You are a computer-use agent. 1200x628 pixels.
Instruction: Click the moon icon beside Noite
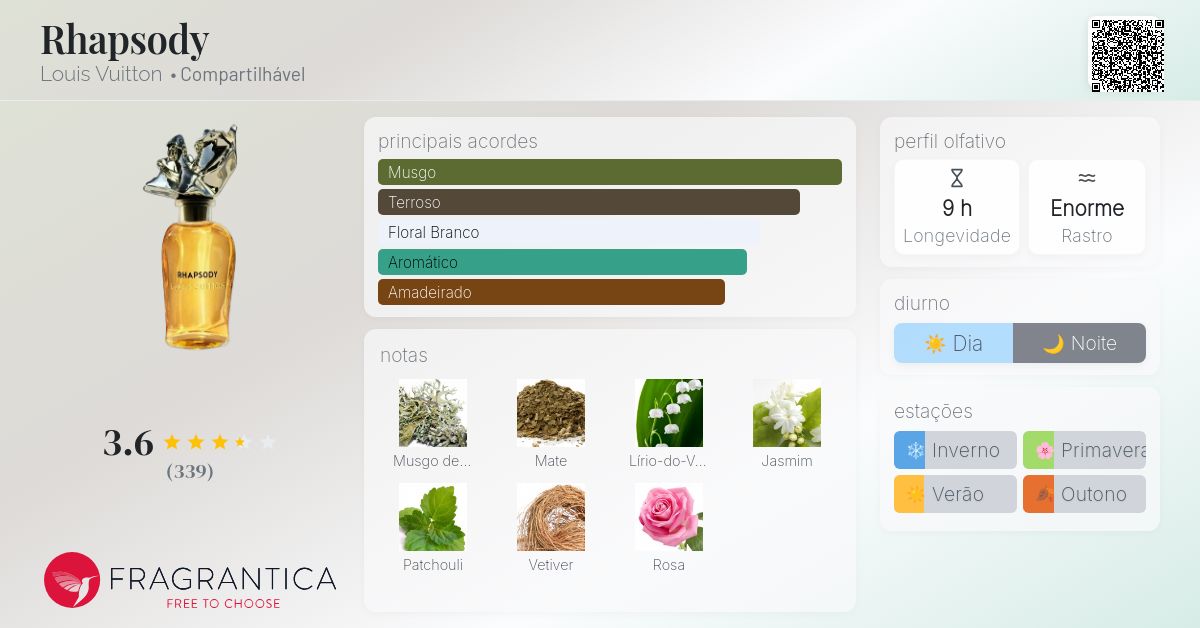tap(1053, 343)
